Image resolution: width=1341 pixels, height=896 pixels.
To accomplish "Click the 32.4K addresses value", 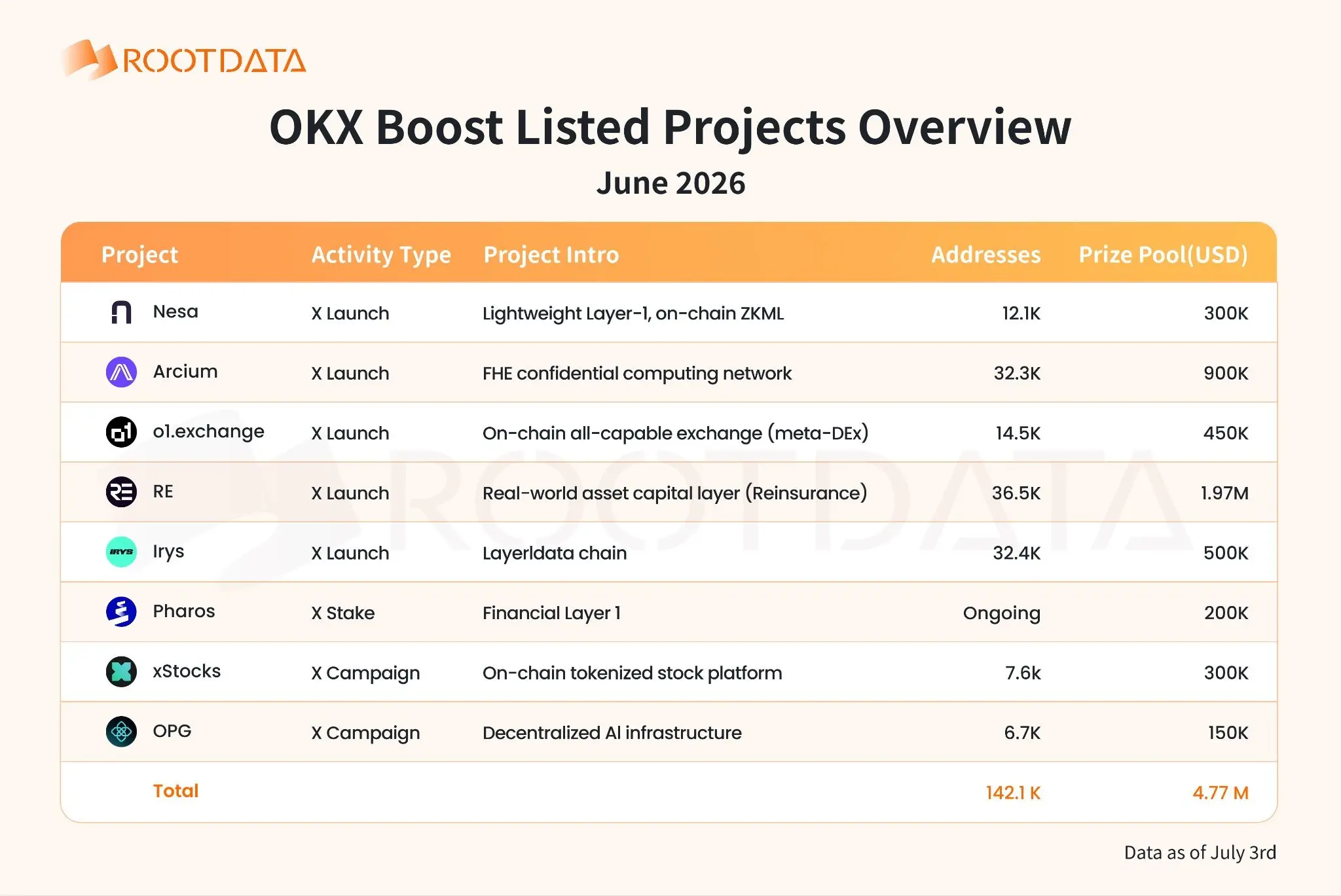I will (x=1017, y=553).
